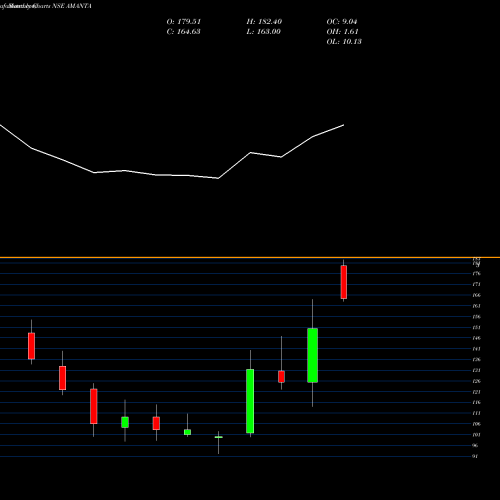Click the 91 price axis label
The height and width of the screenshot is (500, 500).
[475, 456]
